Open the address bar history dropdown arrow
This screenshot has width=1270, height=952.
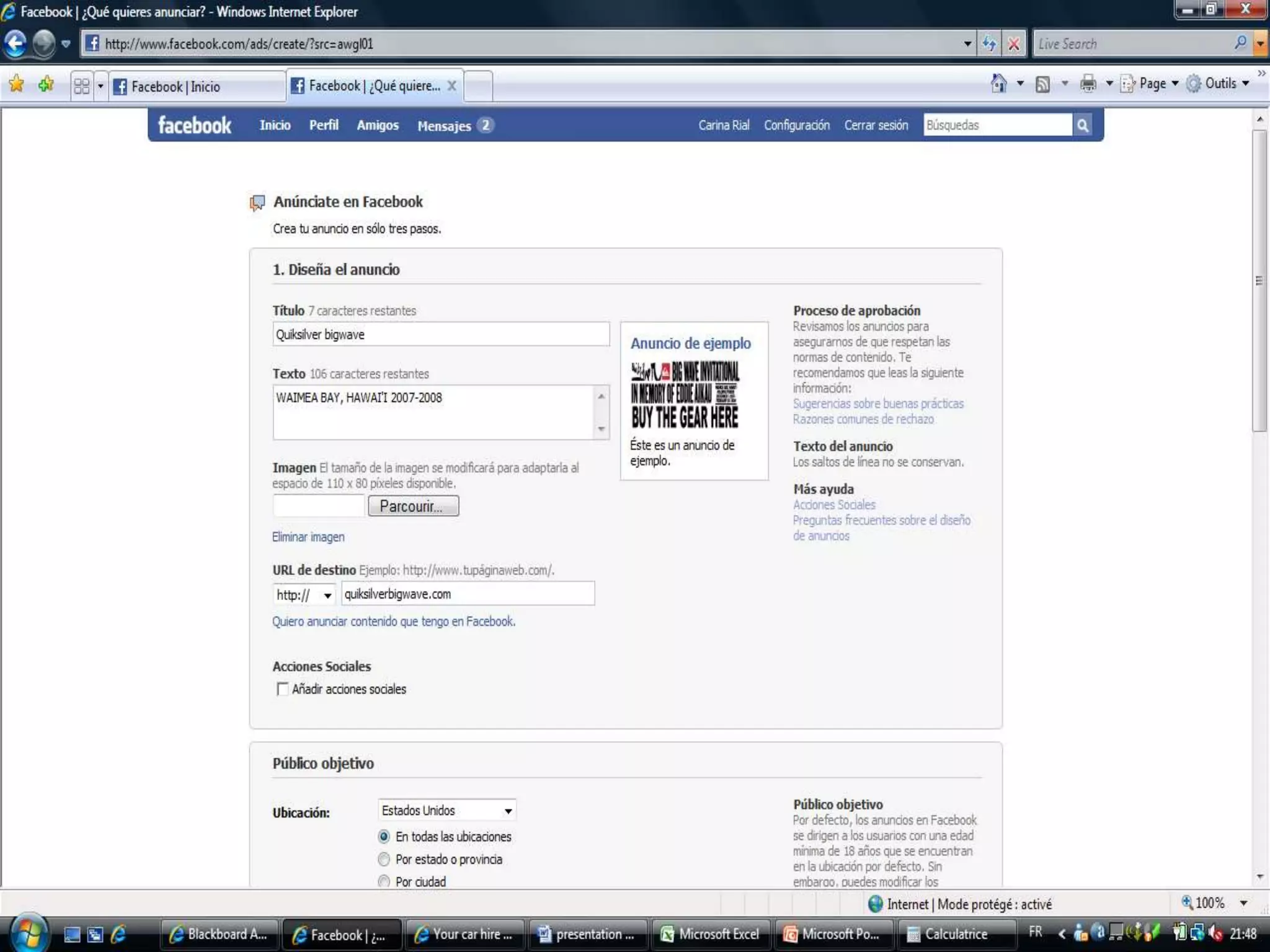click(x=967, y=44)
